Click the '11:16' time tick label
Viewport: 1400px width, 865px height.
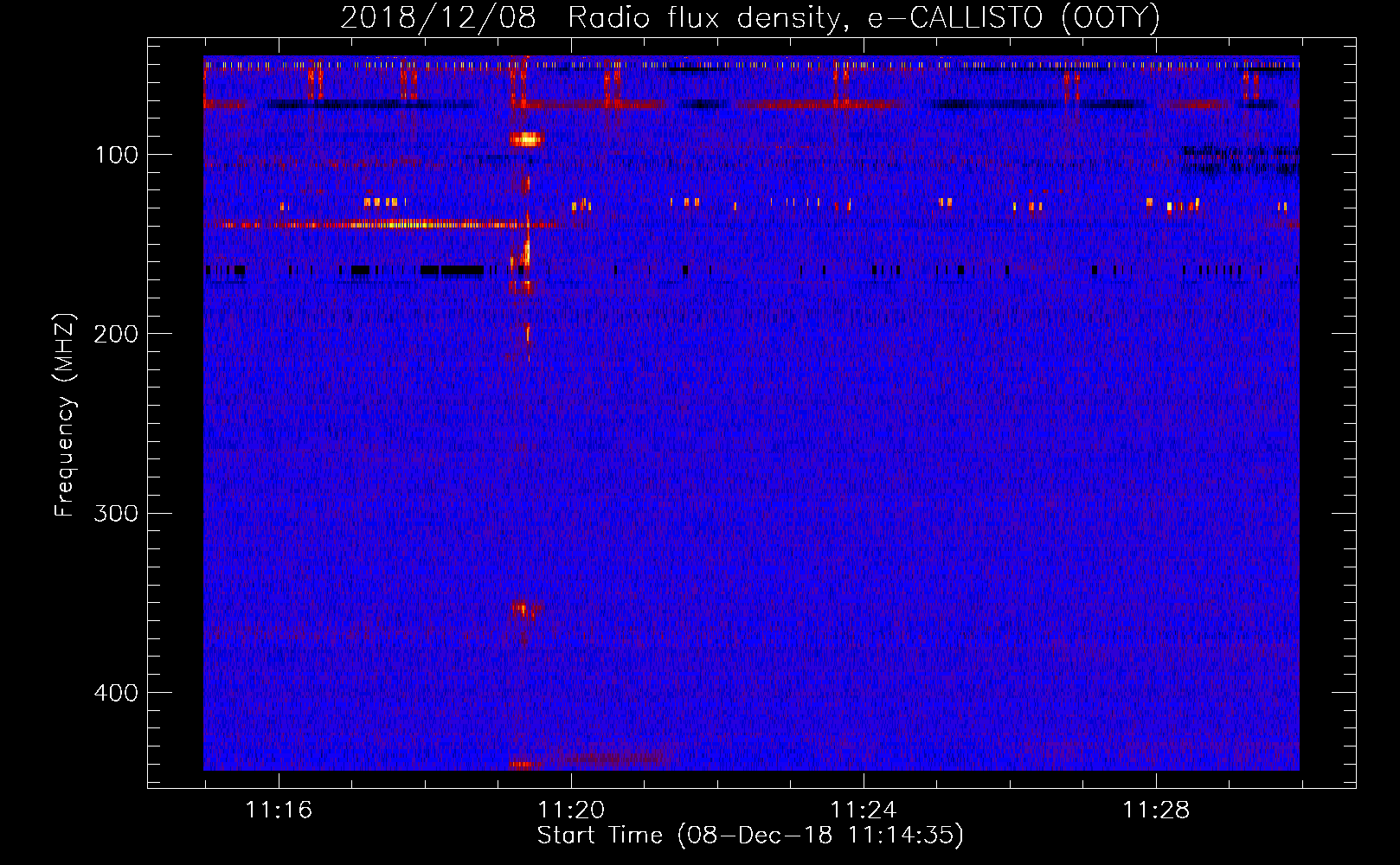click(x=279, y=811)
